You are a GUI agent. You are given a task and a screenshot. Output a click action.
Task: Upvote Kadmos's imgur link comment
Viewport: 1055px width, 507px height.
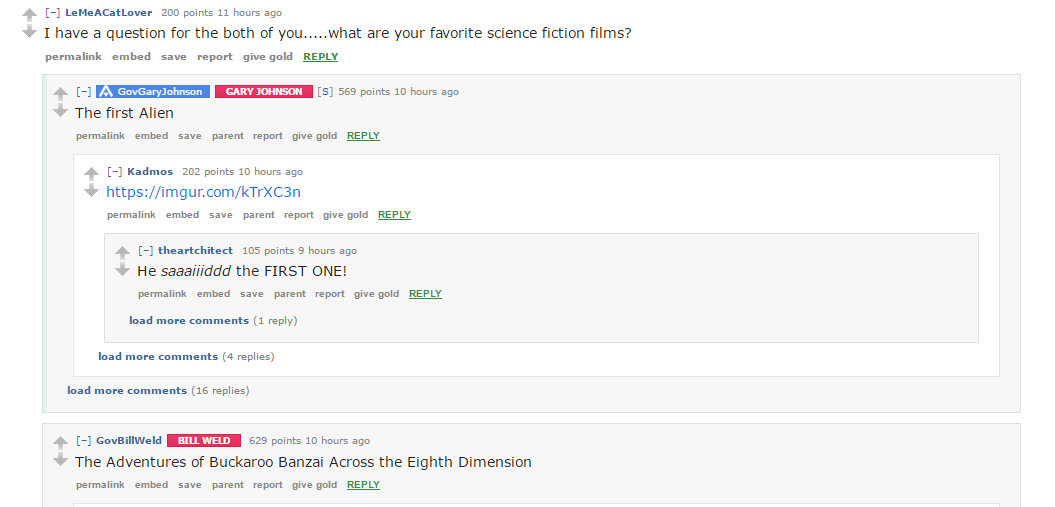click(92, 173)
